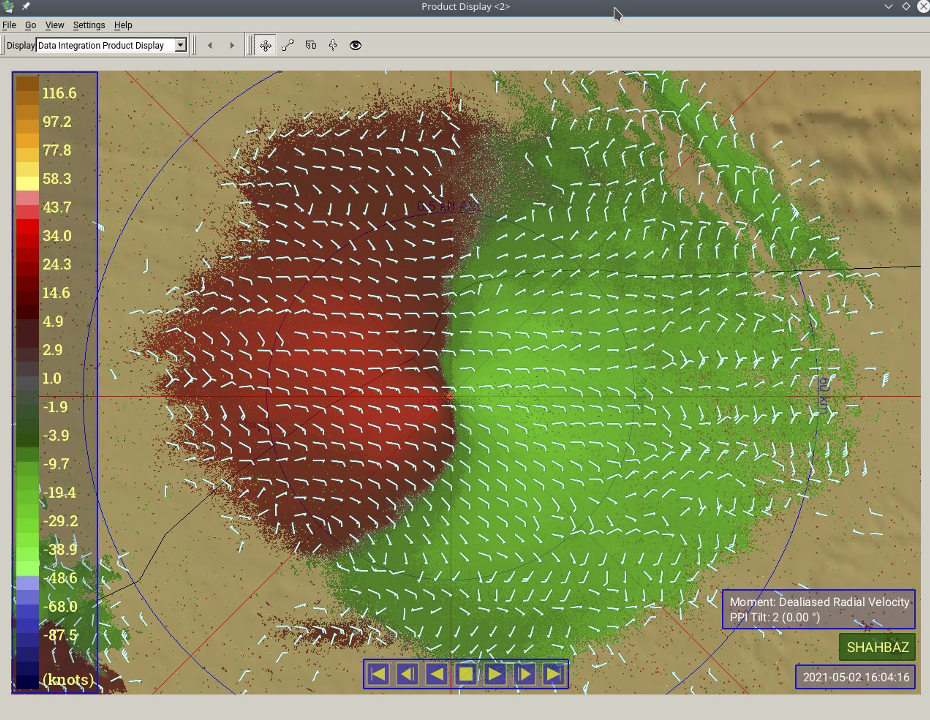Stop the animation playback

pos(465,674)
